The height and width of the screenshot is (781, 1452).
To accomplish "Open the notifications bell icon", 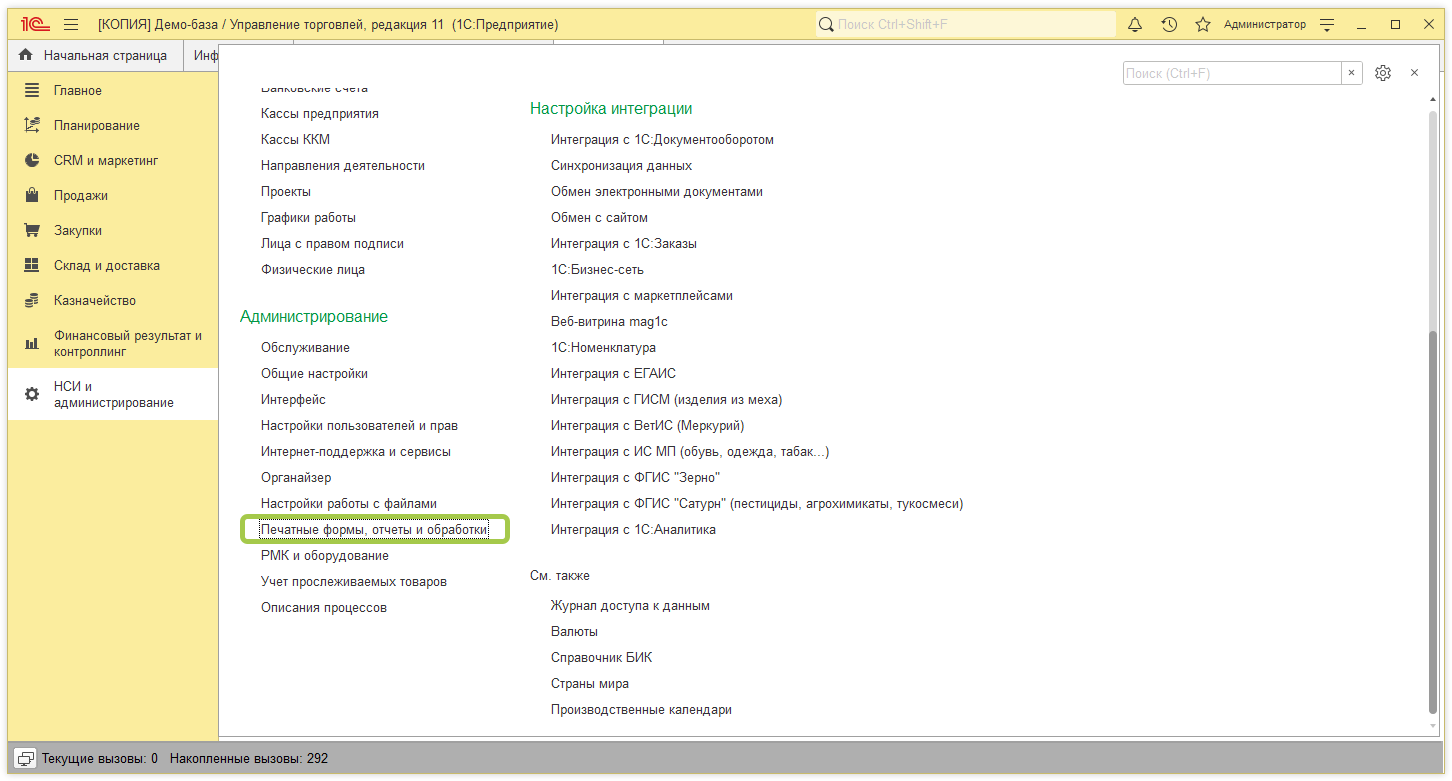I will tap(1135, 24).
